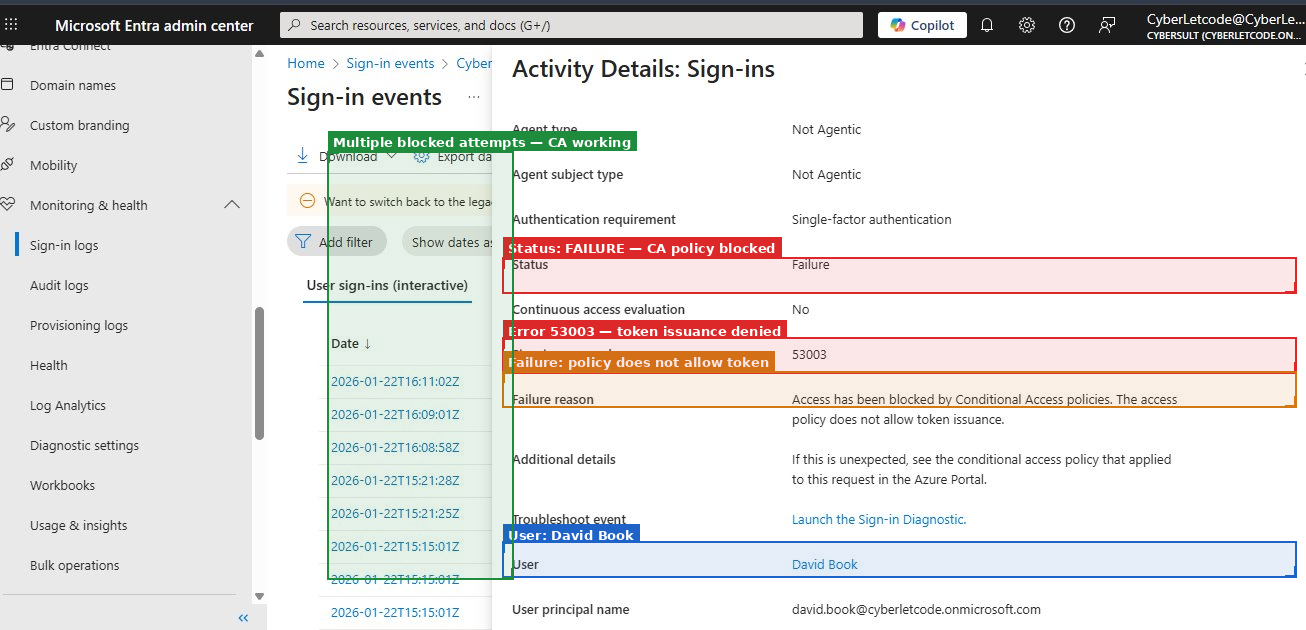Open Audit logs in sidebar

59,285
